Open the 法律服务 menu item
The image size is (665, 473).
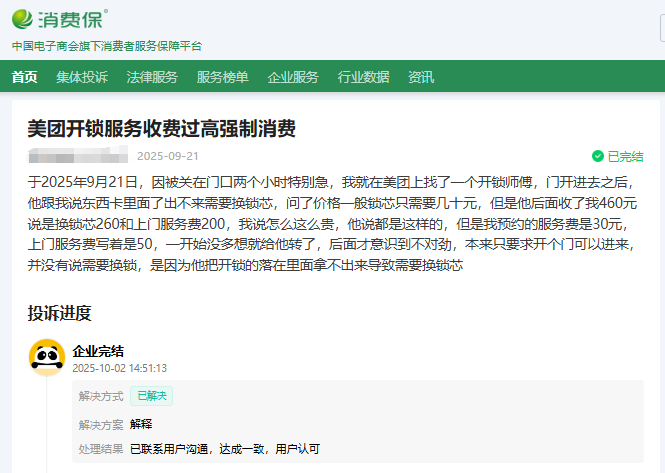click(x=152, y=77)
